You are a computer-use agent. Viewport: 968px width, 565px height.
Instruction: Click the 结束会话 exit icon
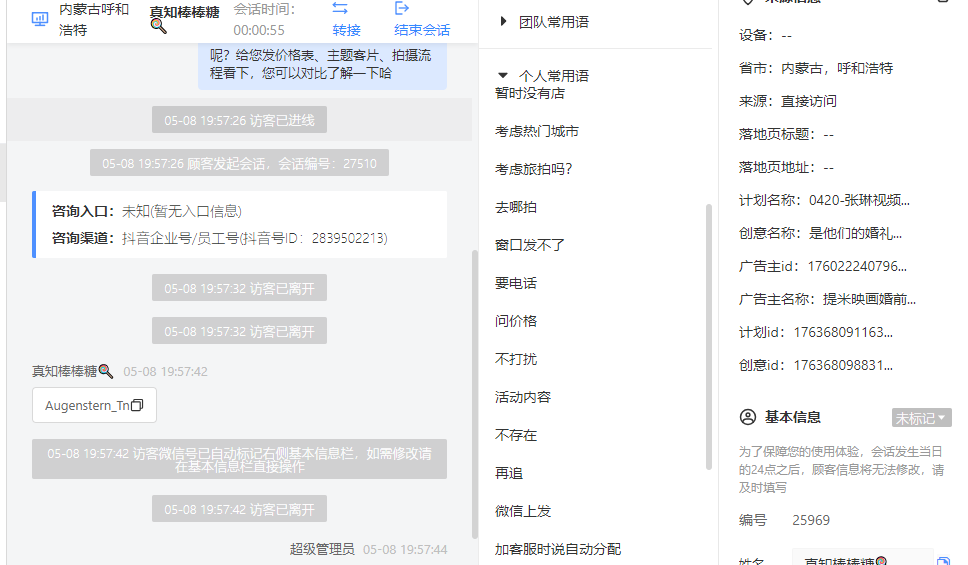(402, 8)
